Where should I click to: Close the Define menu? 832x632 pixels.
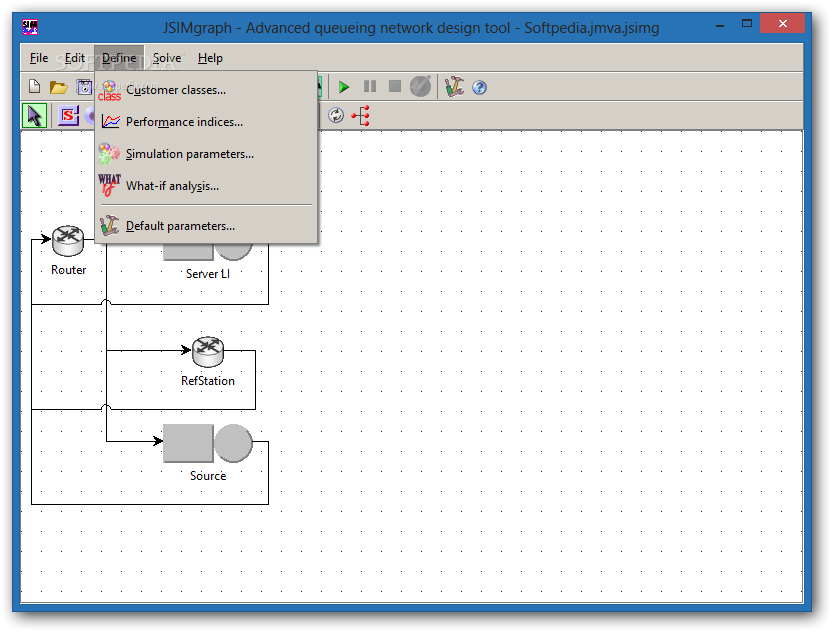point(119,58)
